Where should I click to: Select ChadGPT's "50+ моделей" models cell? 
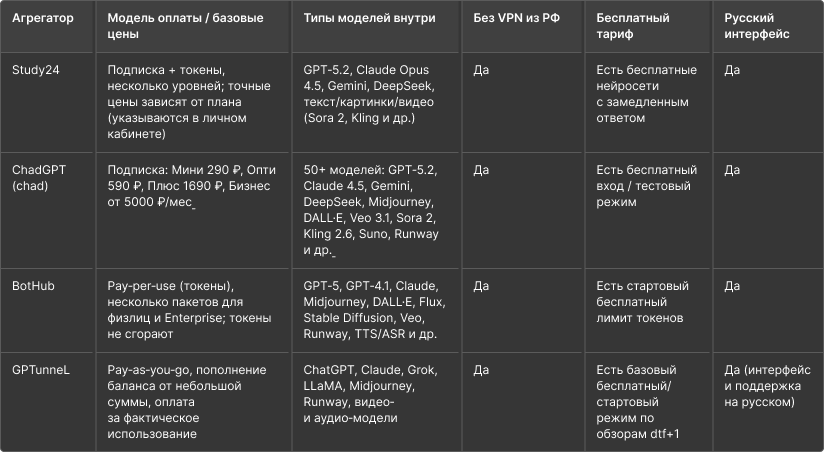(x=371, y=209)
